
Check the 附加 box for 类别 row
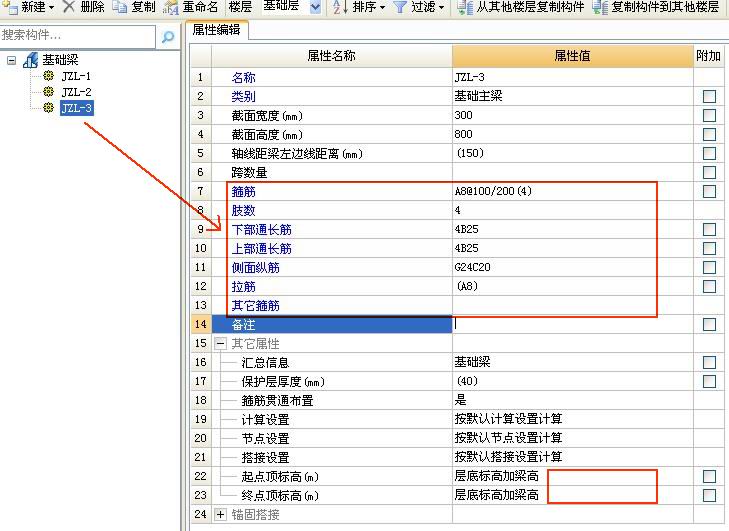(x=709, y=97)
